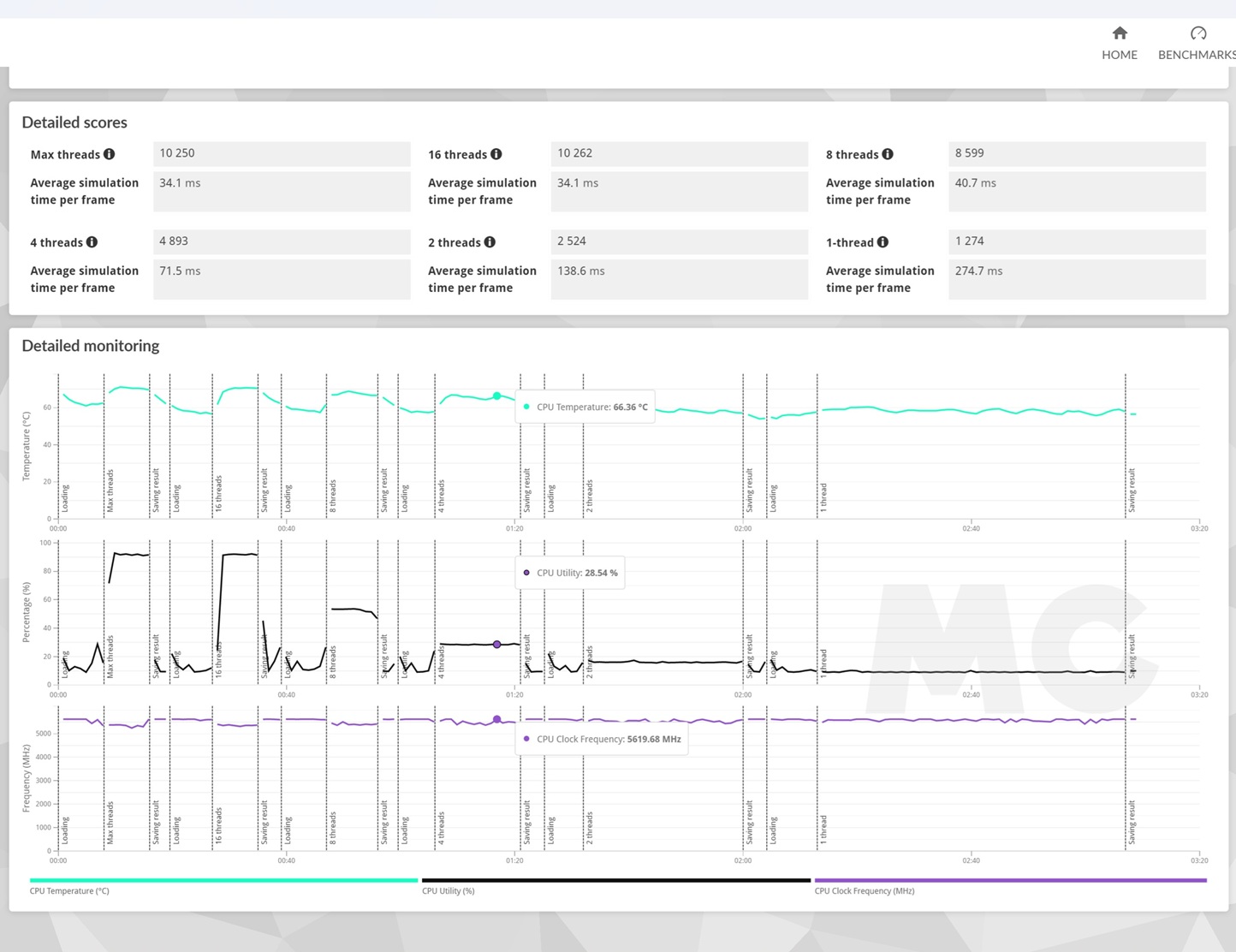Select the Max threads score value 10 250
Image resolution: width=1236 pixels, height=952 pixels.
[282, 153]
